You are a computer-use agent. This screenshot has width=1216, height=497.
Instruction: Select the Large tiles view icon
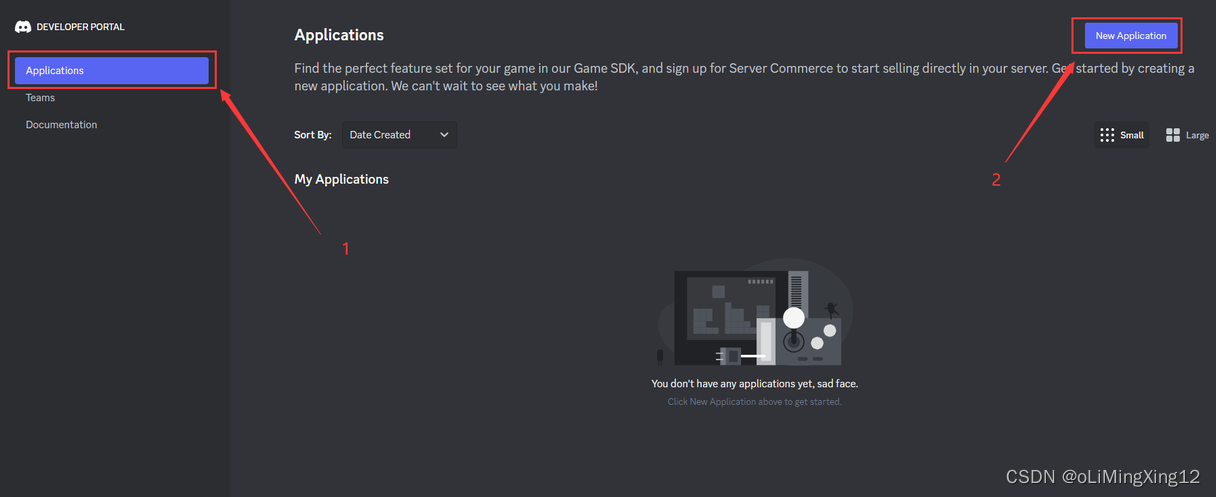click(x=1173, y=135)
